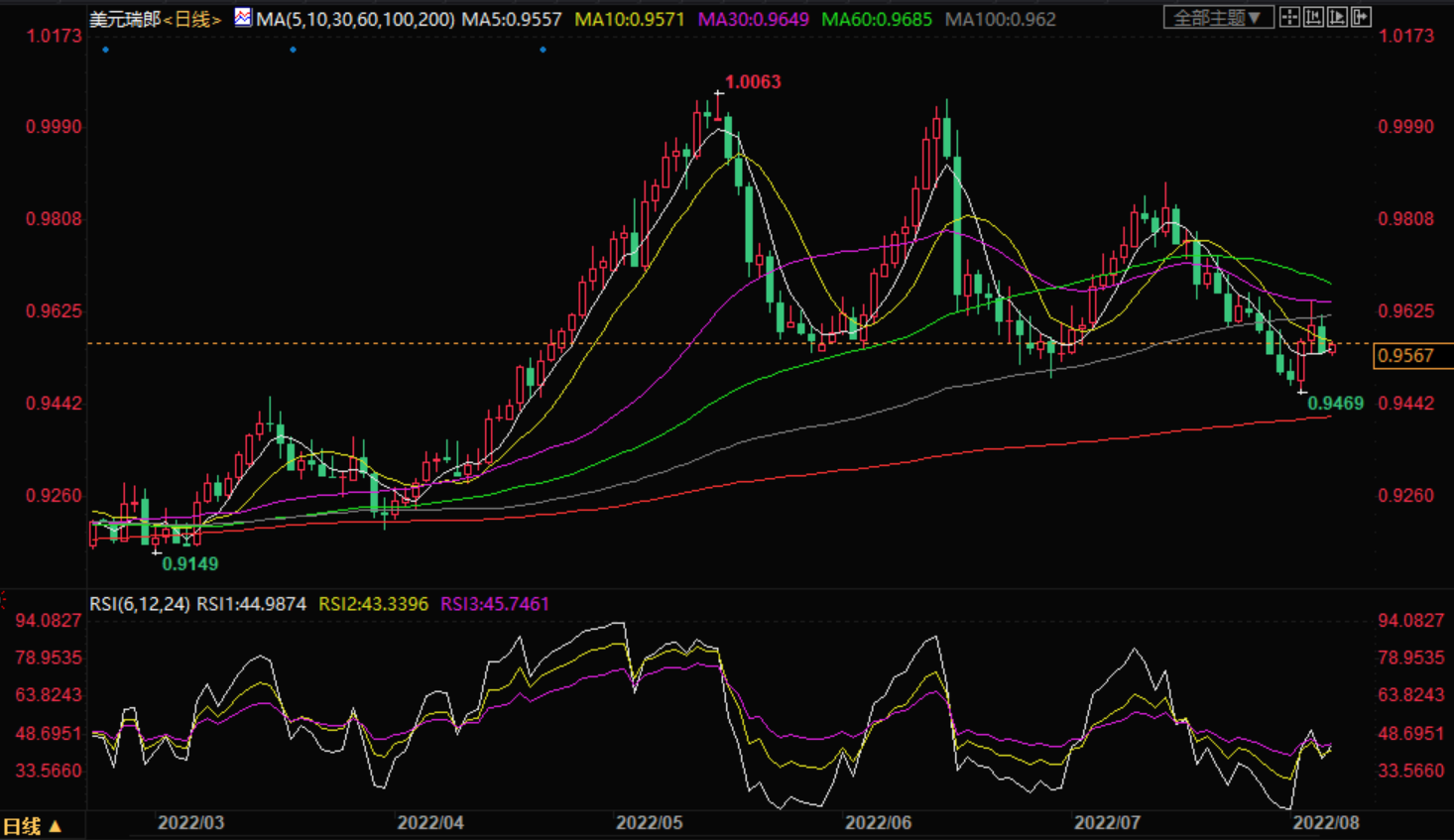Click the crosshair cursor icon in top-right

click(x=1289, y=17)
